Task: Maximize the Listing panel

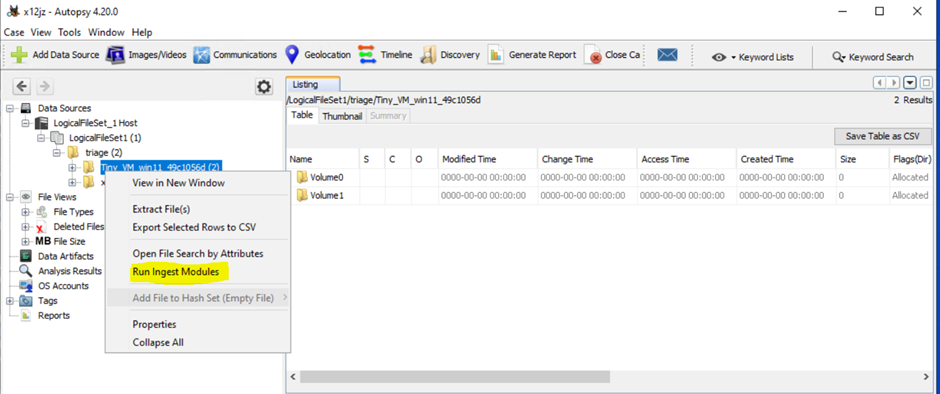Action: (x=926, y=82)
